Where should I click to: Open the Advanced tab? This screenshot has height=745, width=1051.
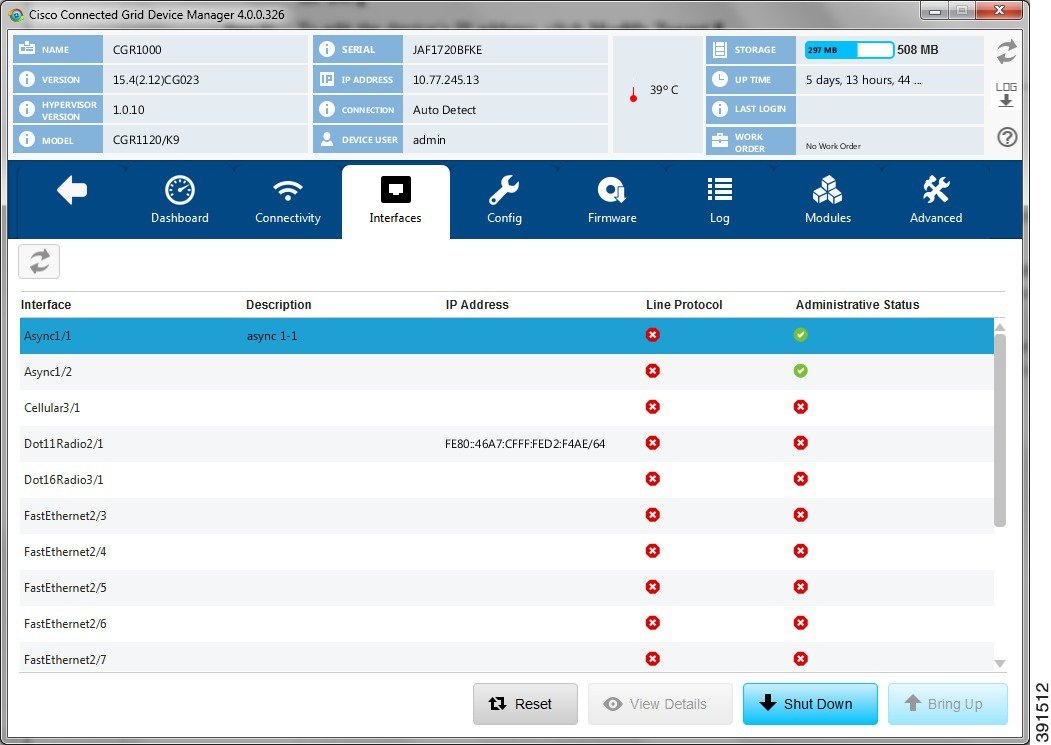(936, 200)
